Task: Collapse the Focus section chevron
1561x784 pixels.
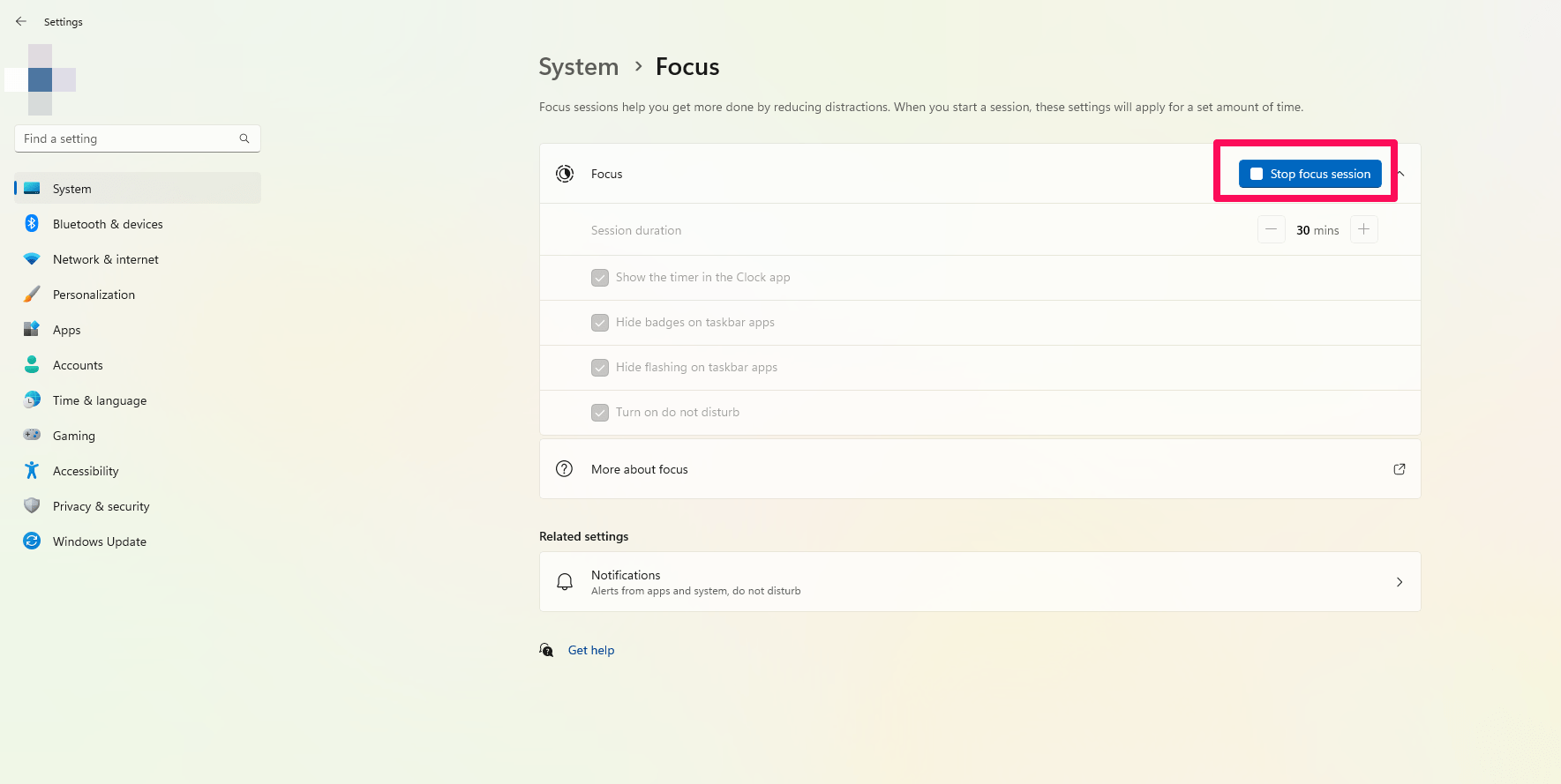Action: (1402, 174)
